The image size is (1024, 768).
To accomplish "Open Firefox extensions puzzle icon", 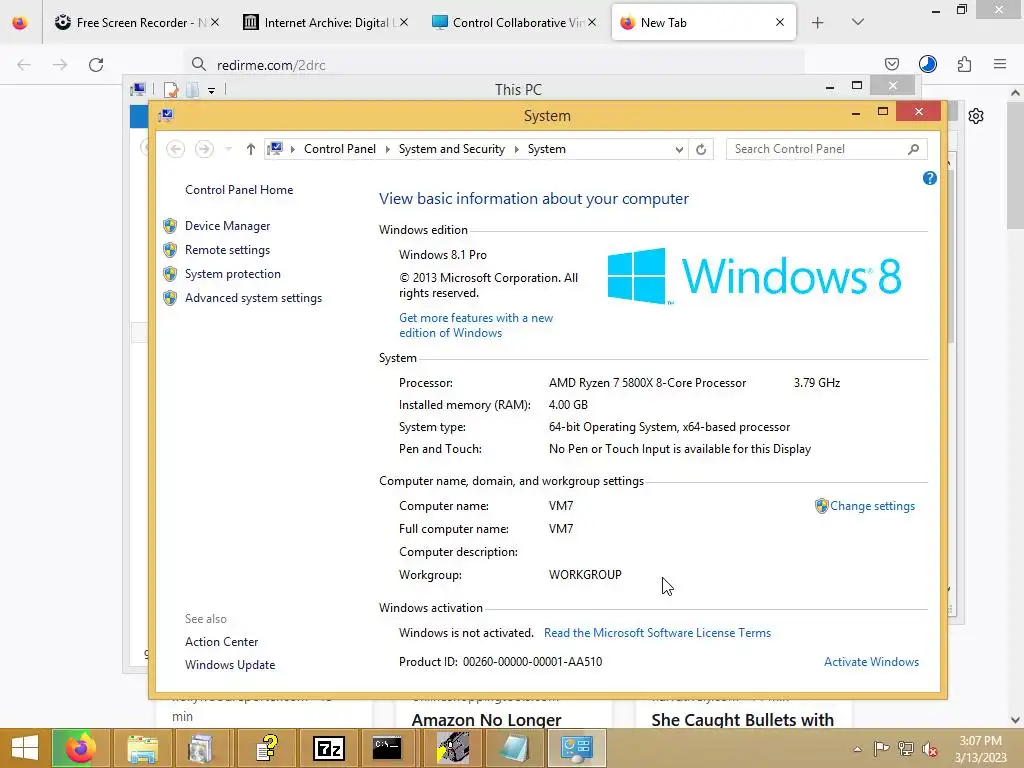I will [x=964, y=64].
